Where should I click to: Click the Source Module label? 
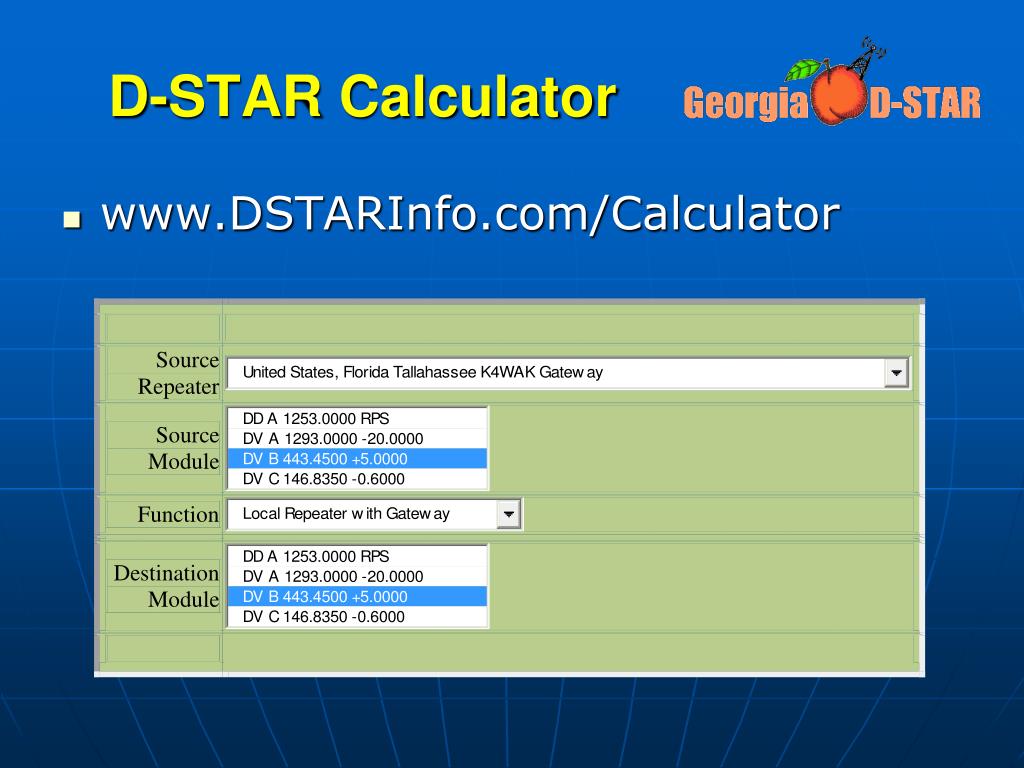(x=184, y=448)
